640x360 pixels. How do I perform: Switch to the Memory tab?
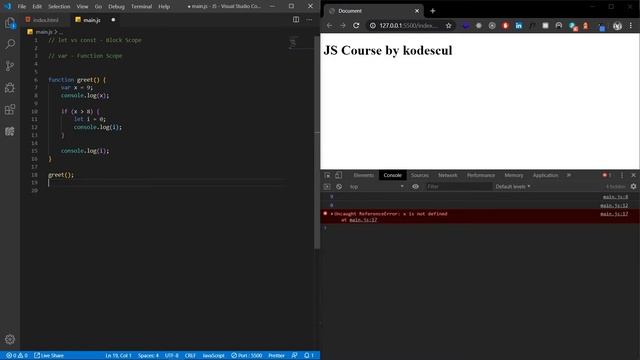point(513,175)
